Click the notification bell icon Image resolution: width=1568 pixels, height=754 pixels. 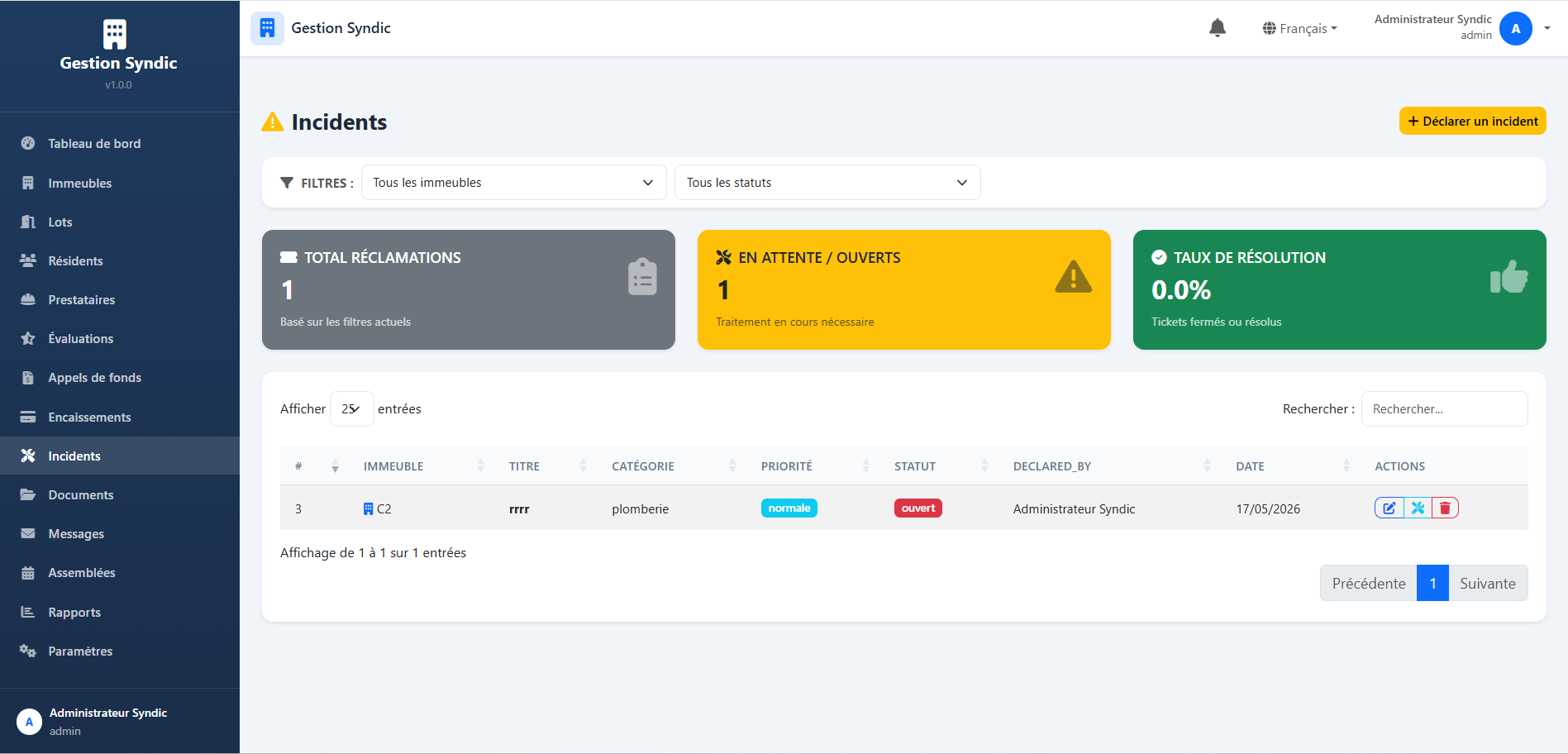(1217, 28)
